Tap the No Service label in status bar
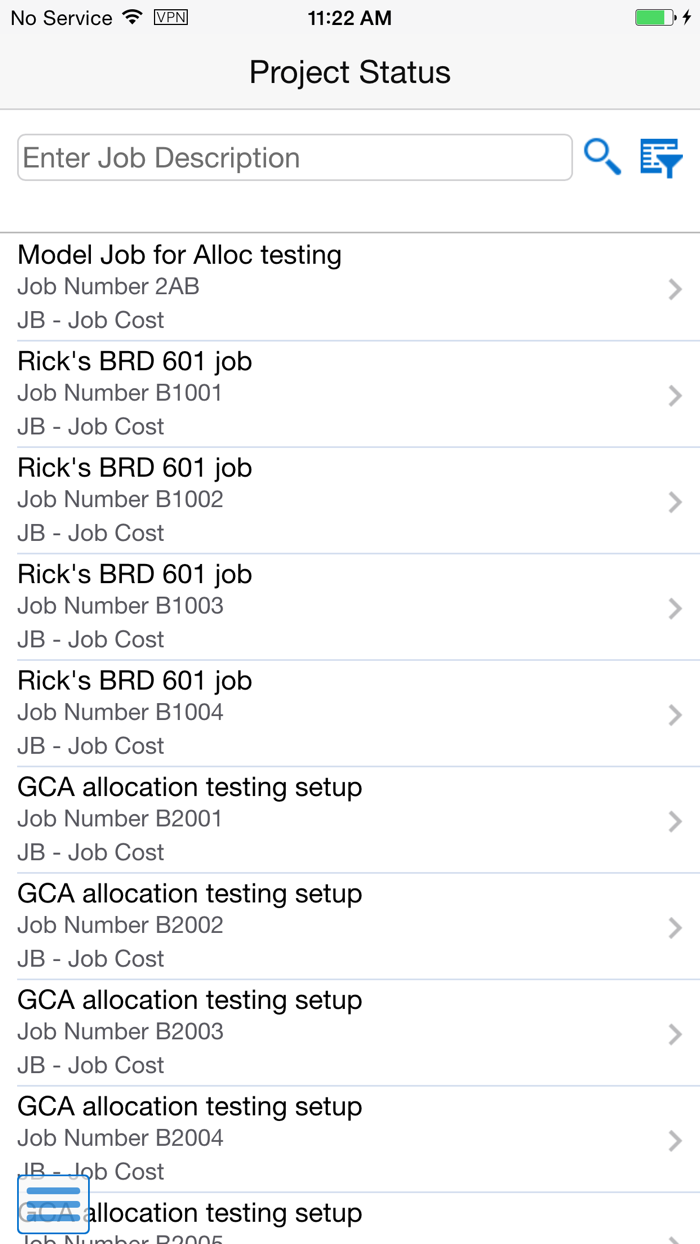This screenshot has width=700, height=1244. [57, 17]
